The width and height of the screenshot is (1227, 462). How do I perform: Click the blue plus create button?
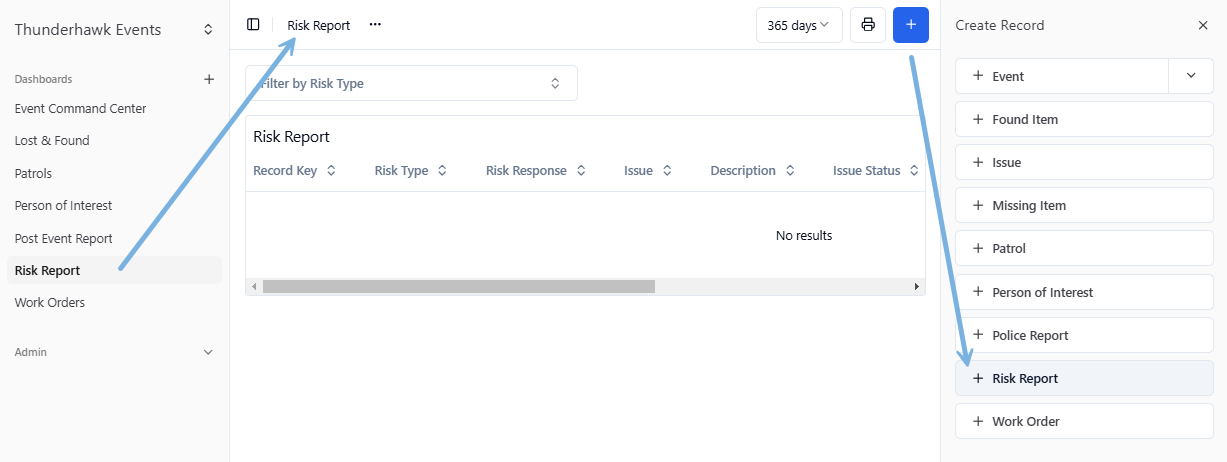point(910,25)
